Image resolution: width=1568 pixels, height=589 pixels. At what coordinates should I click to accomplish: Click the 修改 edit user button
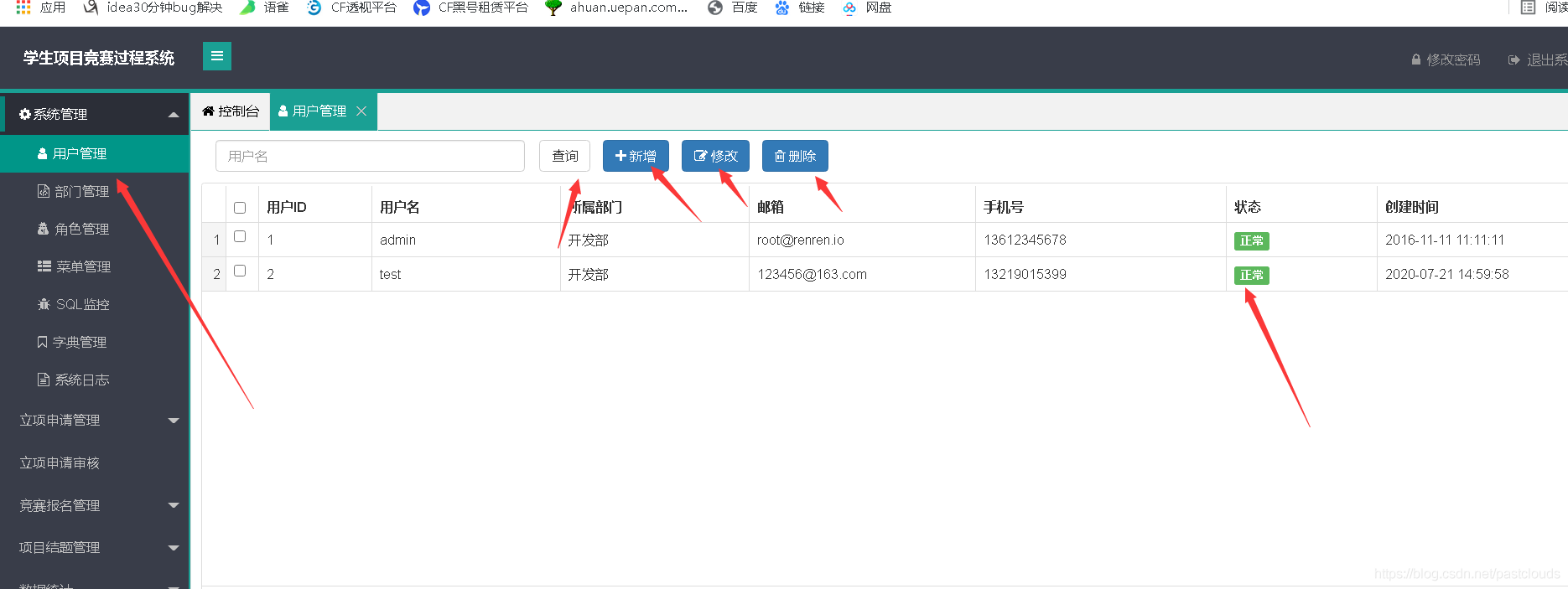pyautogui.click(x=715, y=156)
